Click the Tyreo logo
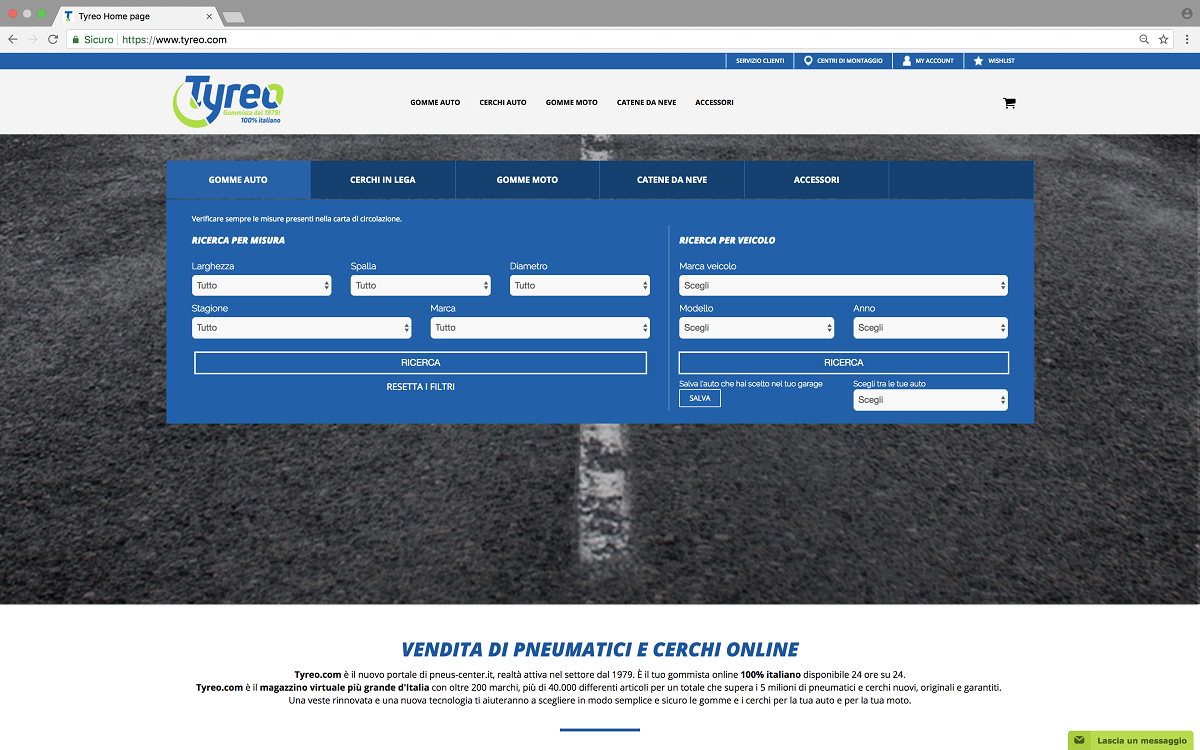Image resolution: width=1200 pixels, height=750 pixels. click(x=229, y=102)
